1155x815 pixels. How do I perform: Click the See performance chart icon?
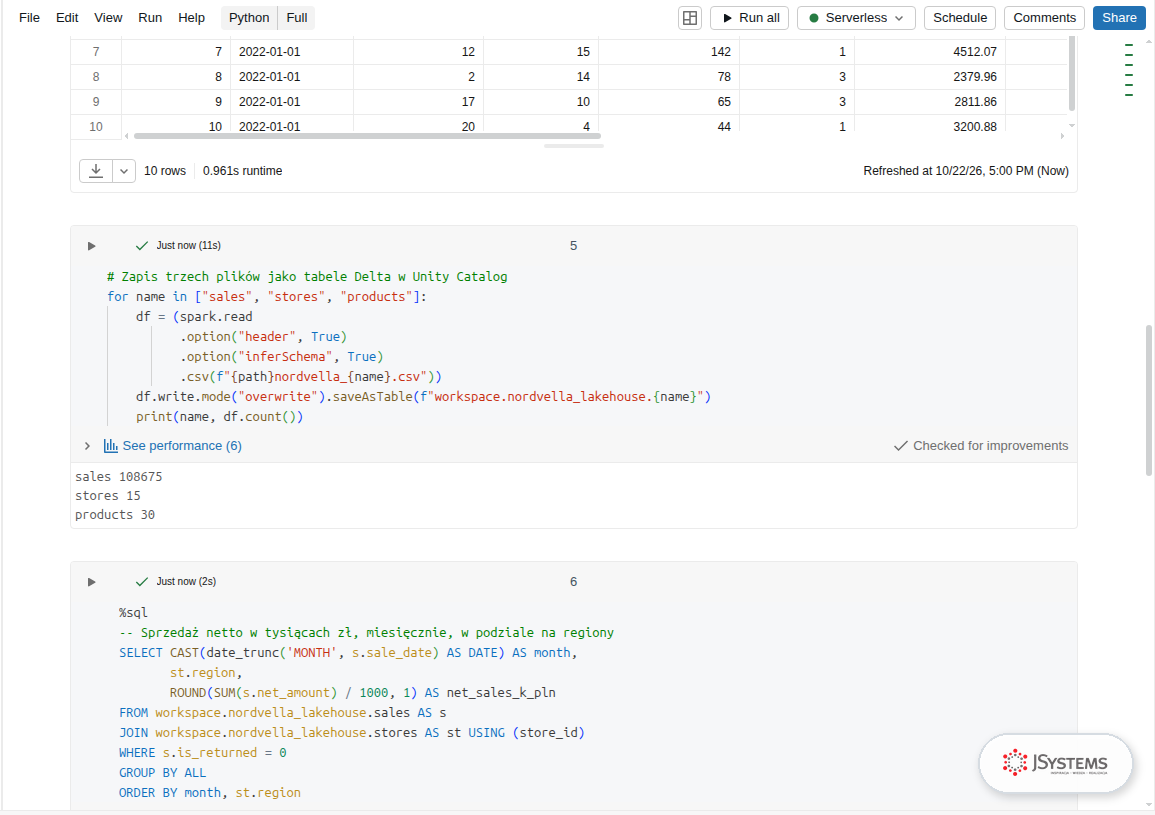pyautogui.click(x=110, y=446)
